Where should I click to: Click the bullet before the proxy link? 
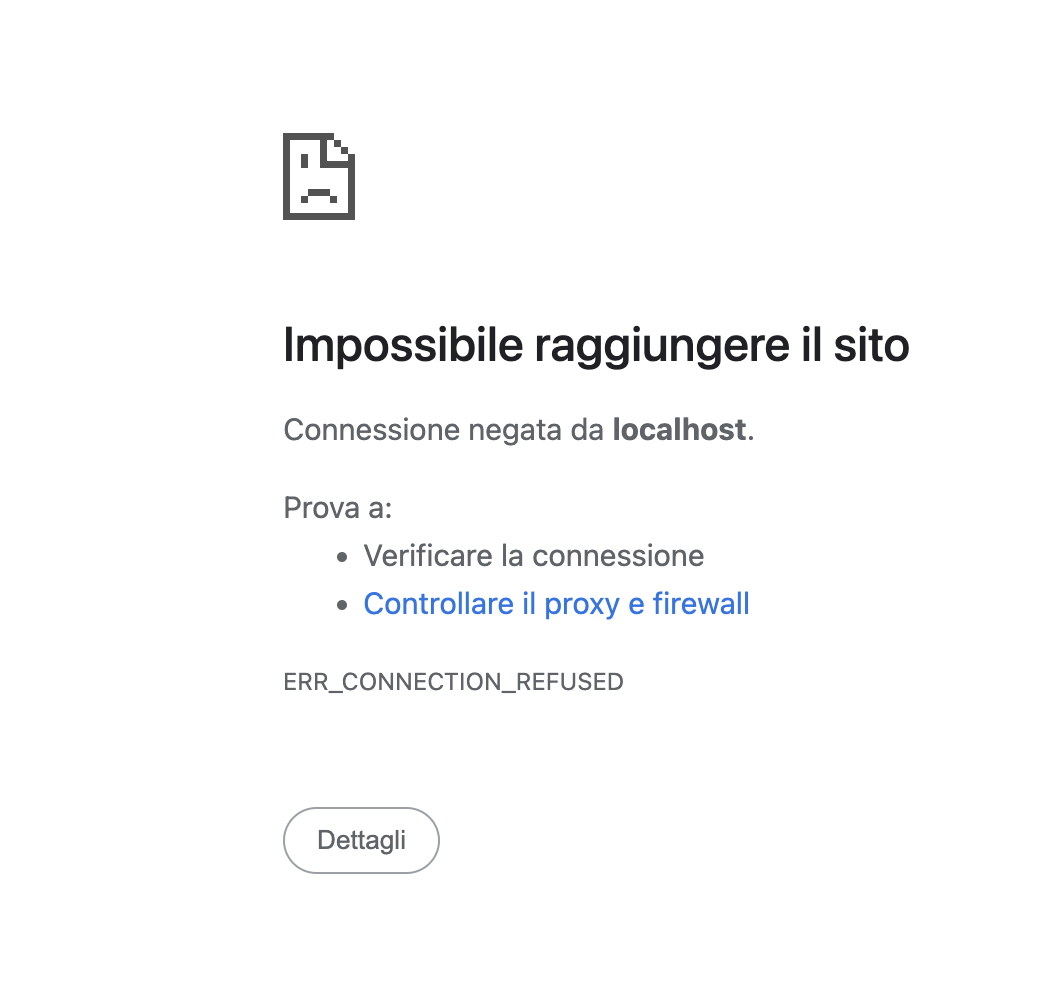[342, 605]
